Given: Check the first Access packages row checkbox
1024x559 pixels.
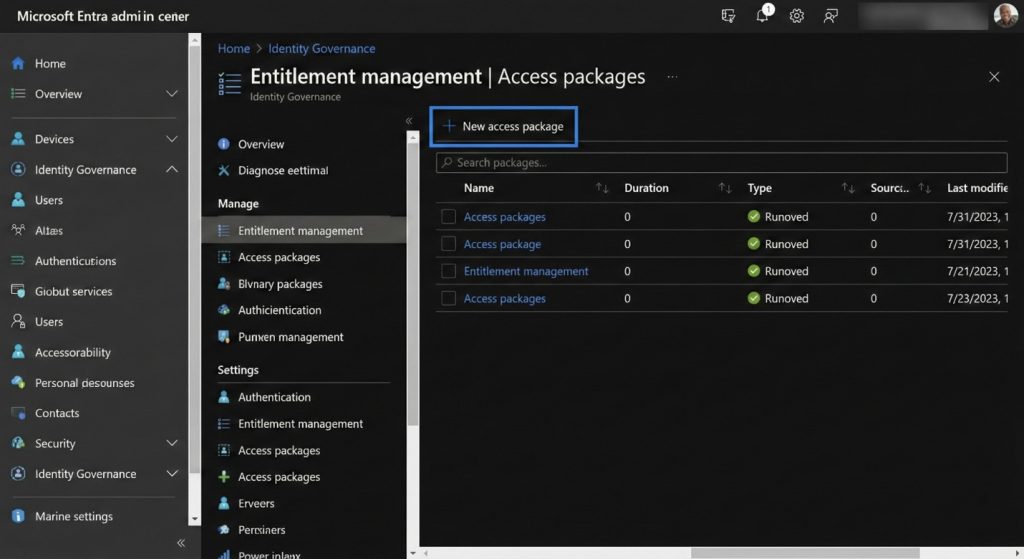Looking at the screenshot, I should [448, 217].
